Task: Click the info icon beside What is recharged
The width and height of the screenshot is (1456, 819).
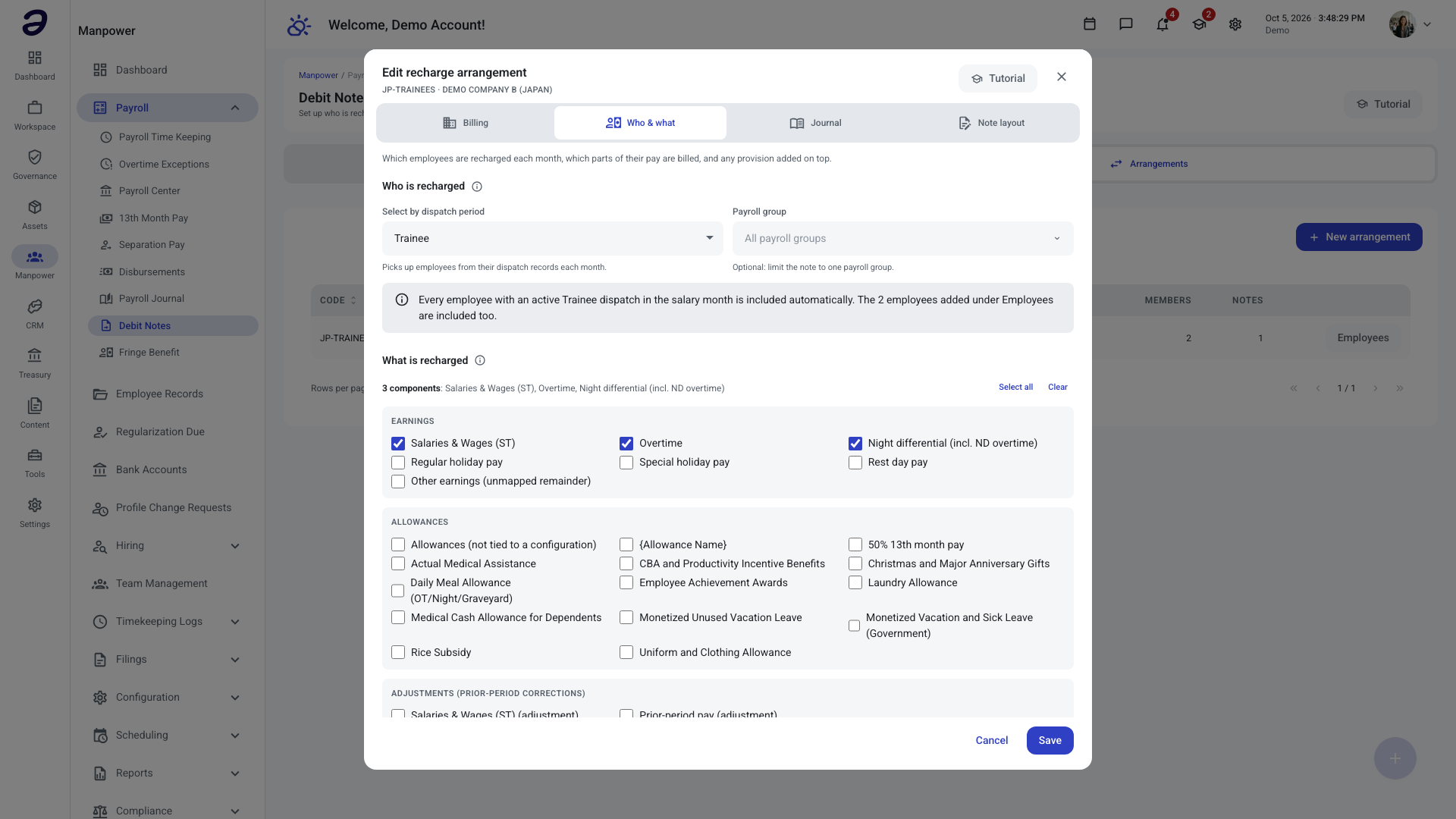Action: [480, 361]
